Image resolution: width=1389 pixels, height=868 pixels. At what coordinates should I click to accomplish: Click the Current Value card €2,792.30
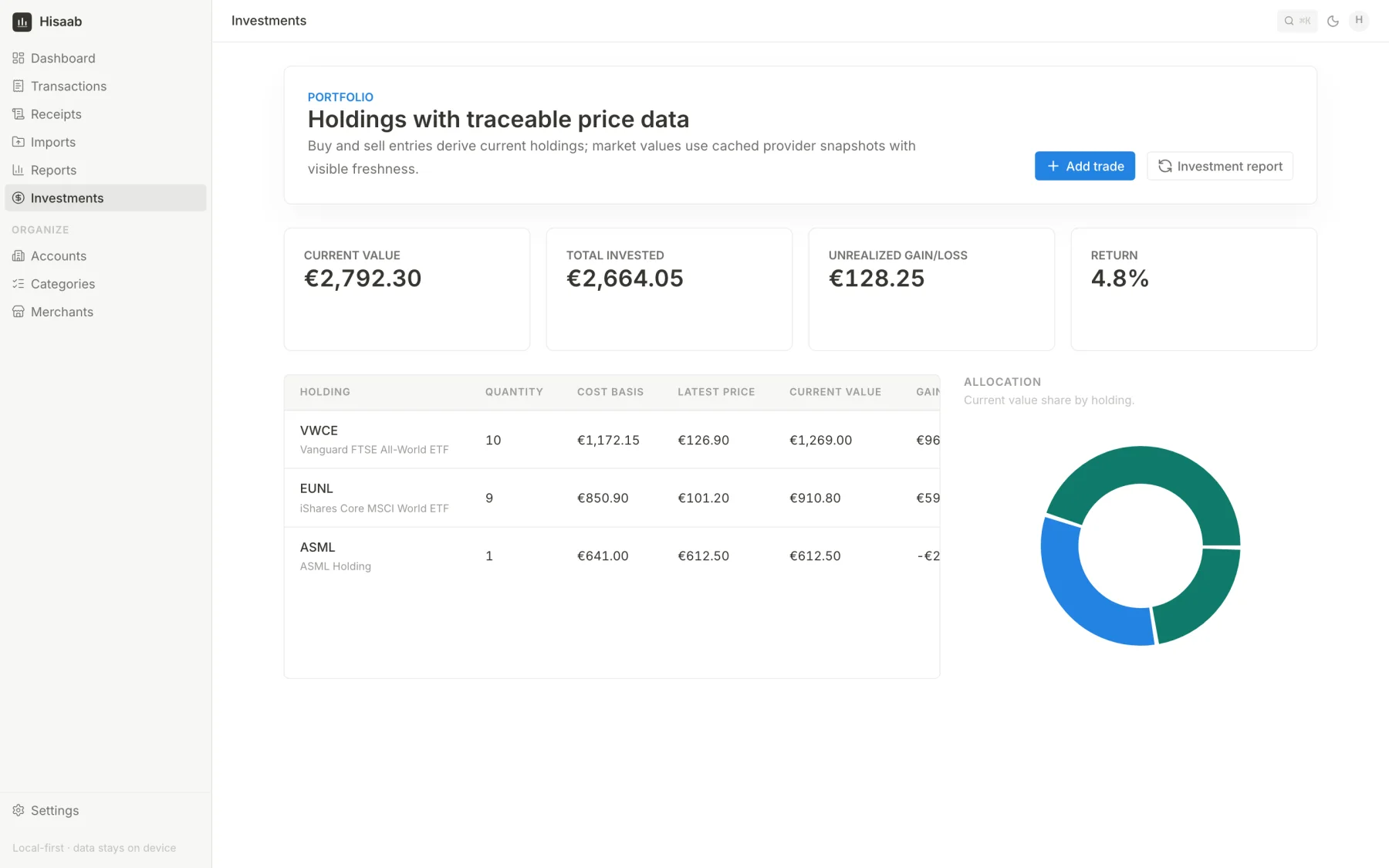pos(407,289)
